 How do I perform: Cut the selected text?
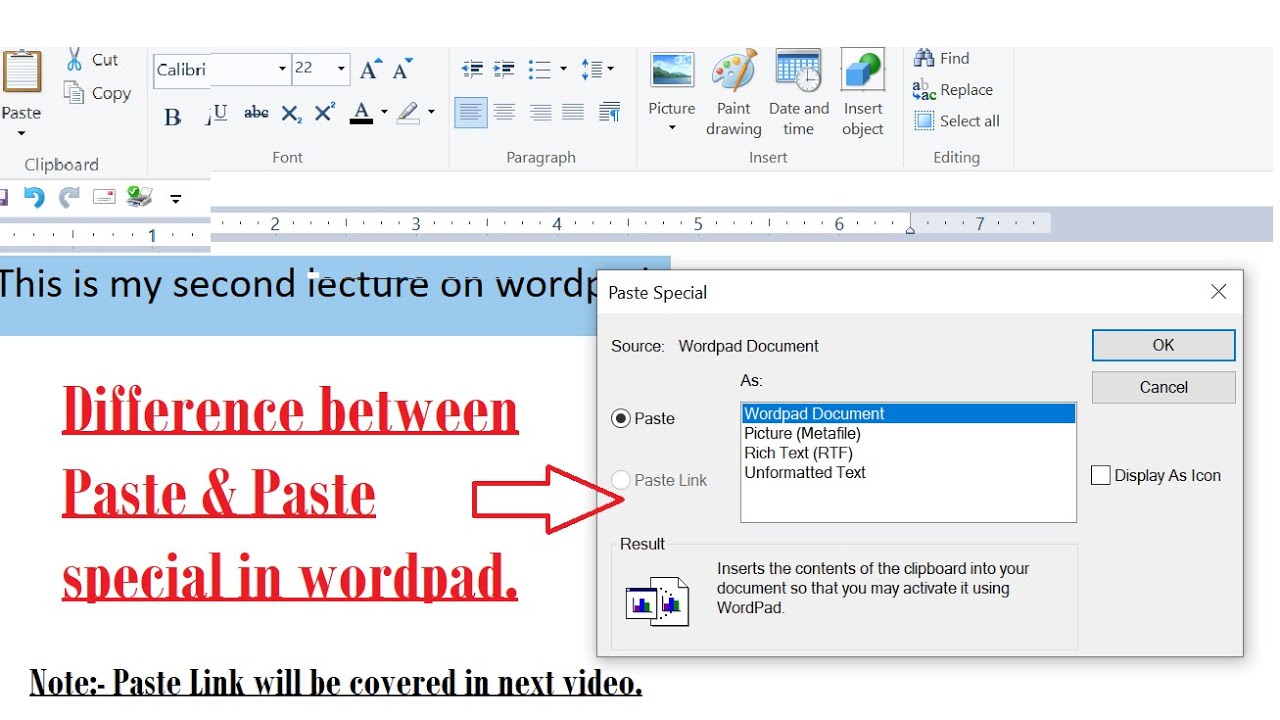pos(92,60)
